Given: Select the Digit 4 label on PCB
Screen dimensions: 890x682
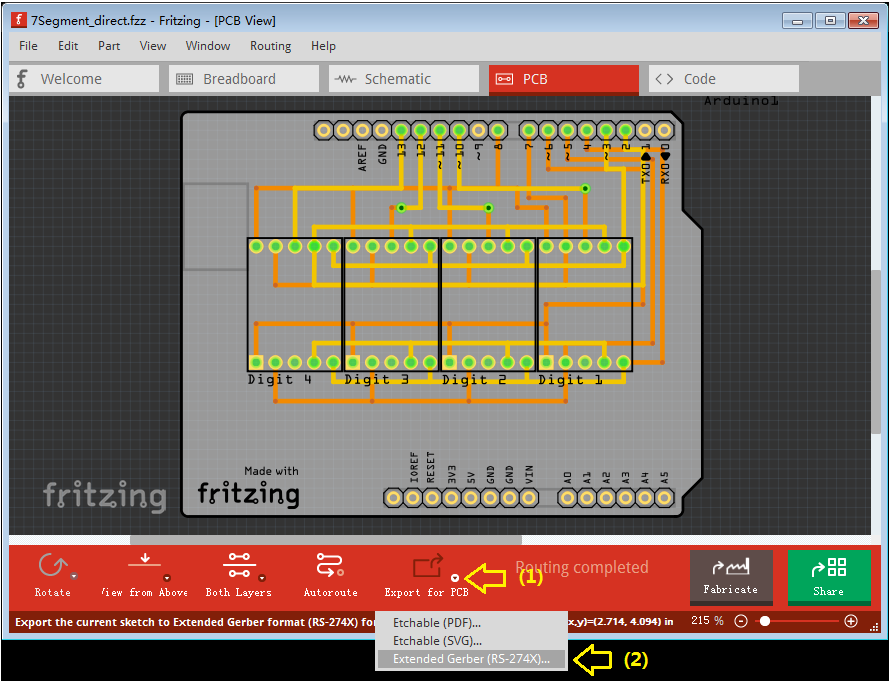Looking at the screenshot, I should tap(279, 380).
